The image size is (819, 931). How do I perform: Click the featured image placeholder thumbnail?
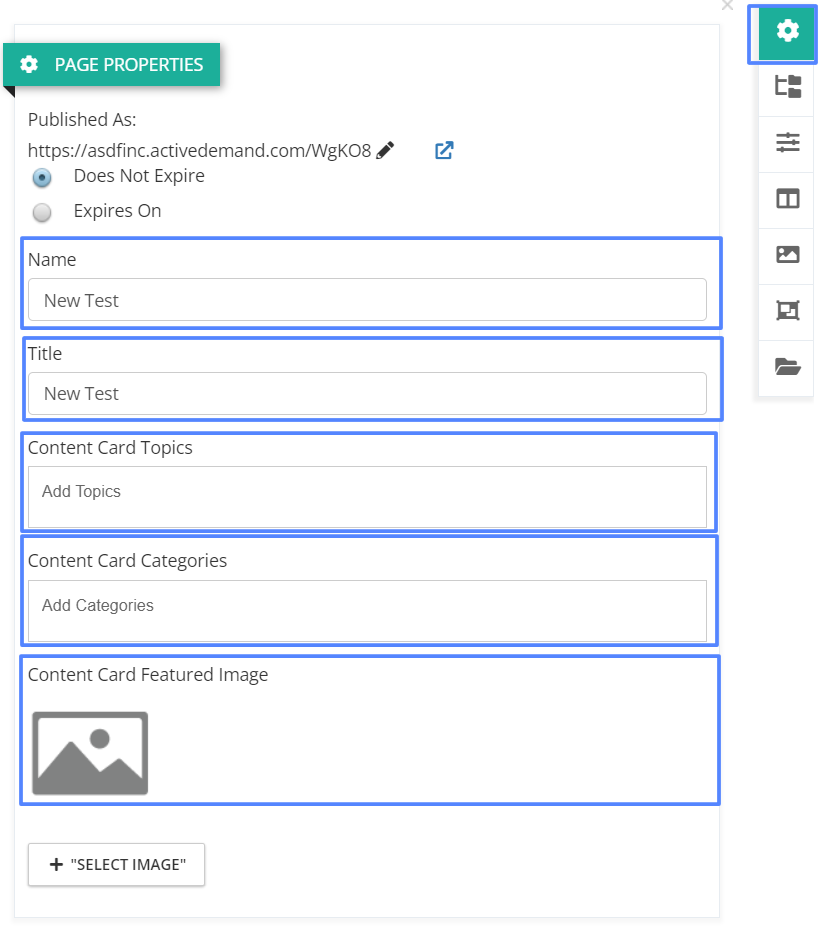[x=90, y=753]
